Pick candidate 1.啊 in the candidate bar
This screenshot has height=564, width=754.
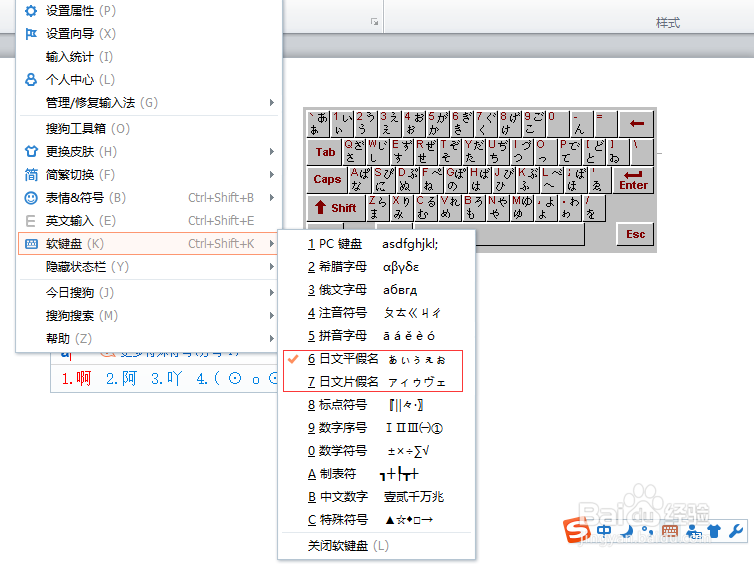[x=76, y=379]
